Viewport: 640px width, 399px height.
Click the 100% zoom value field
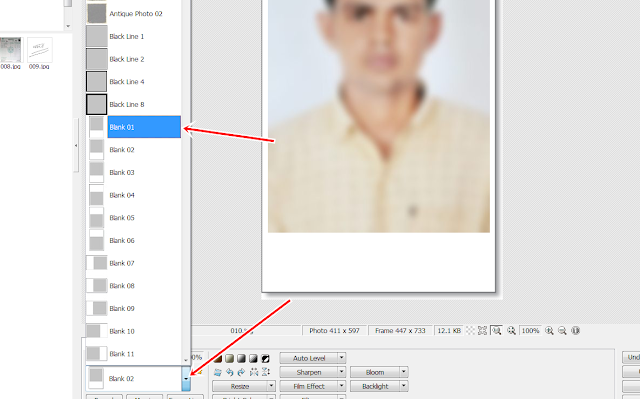(x=531, y=331)
